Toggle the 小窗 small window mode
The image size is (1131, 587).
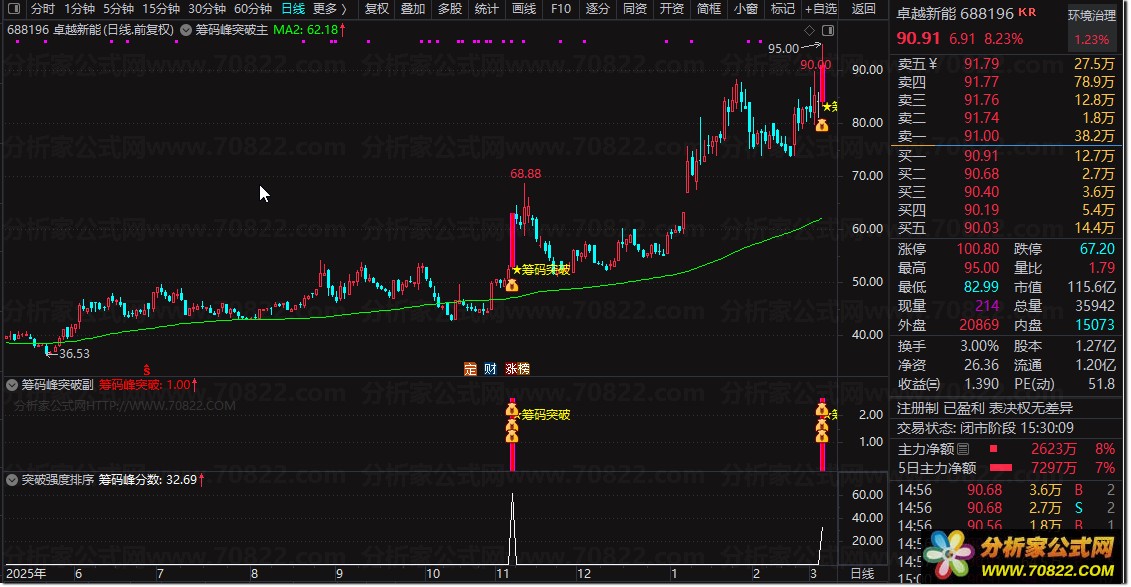746,9
